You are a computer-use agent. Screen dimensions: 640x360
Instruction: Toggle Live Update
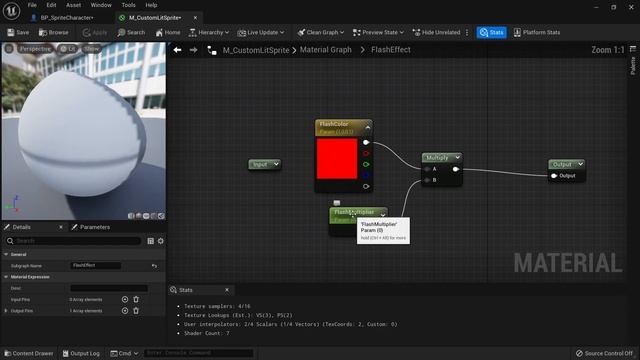(260, 33)
